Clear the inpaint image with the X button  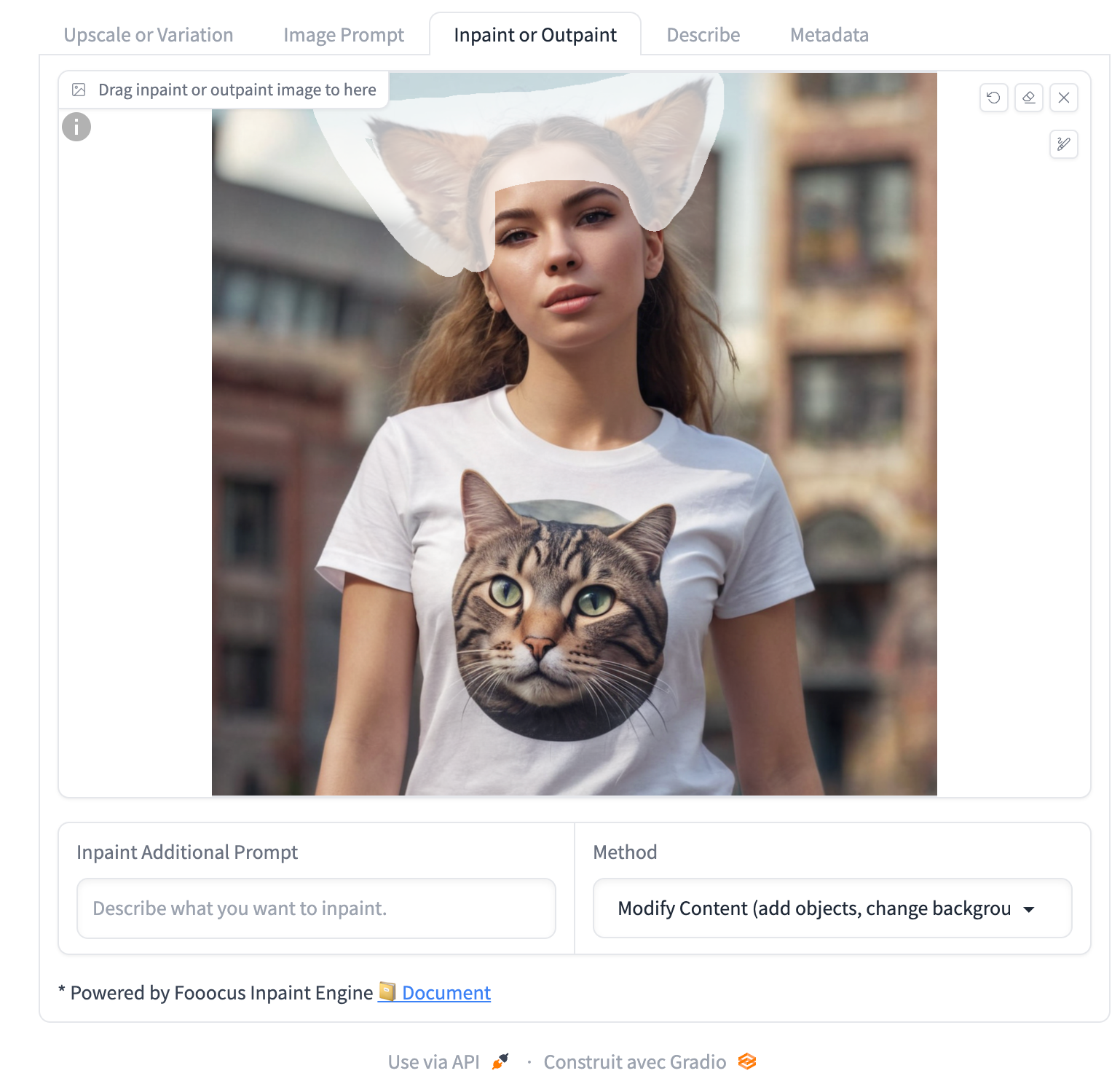[x=1064, y=98]
